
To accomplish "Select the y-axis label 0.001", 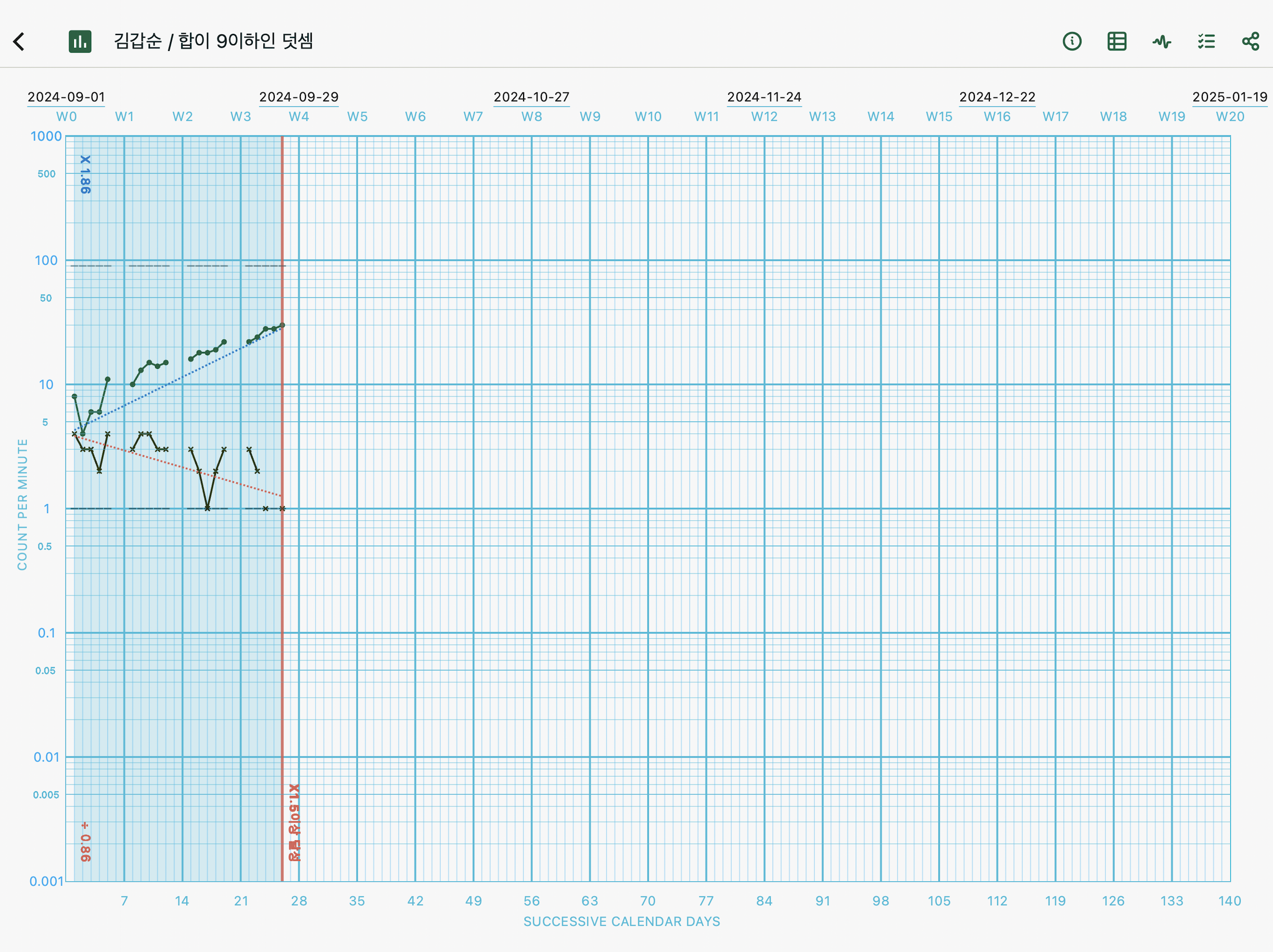I will pyautogui.click(x=46, y=881).
